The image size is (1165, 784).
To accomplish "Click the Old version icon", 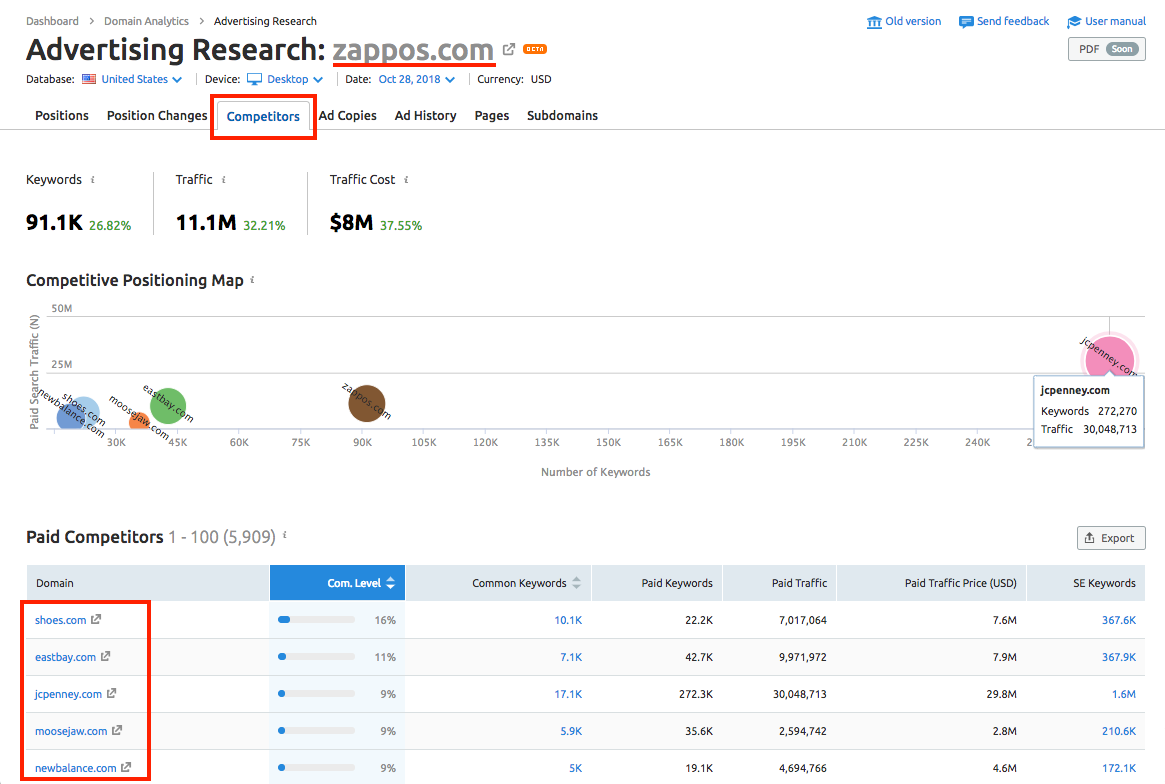I will [x=875, y=20].
